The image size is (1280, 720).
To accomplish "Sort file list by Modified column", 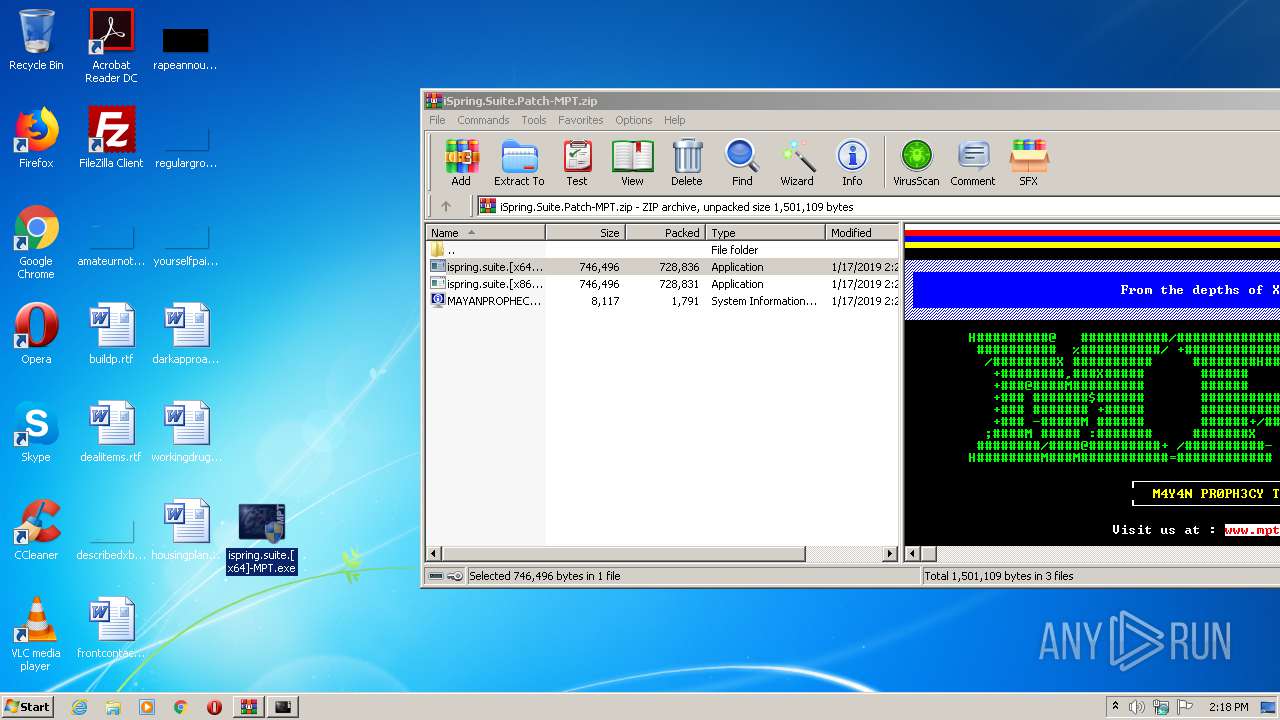I will 862,232.
